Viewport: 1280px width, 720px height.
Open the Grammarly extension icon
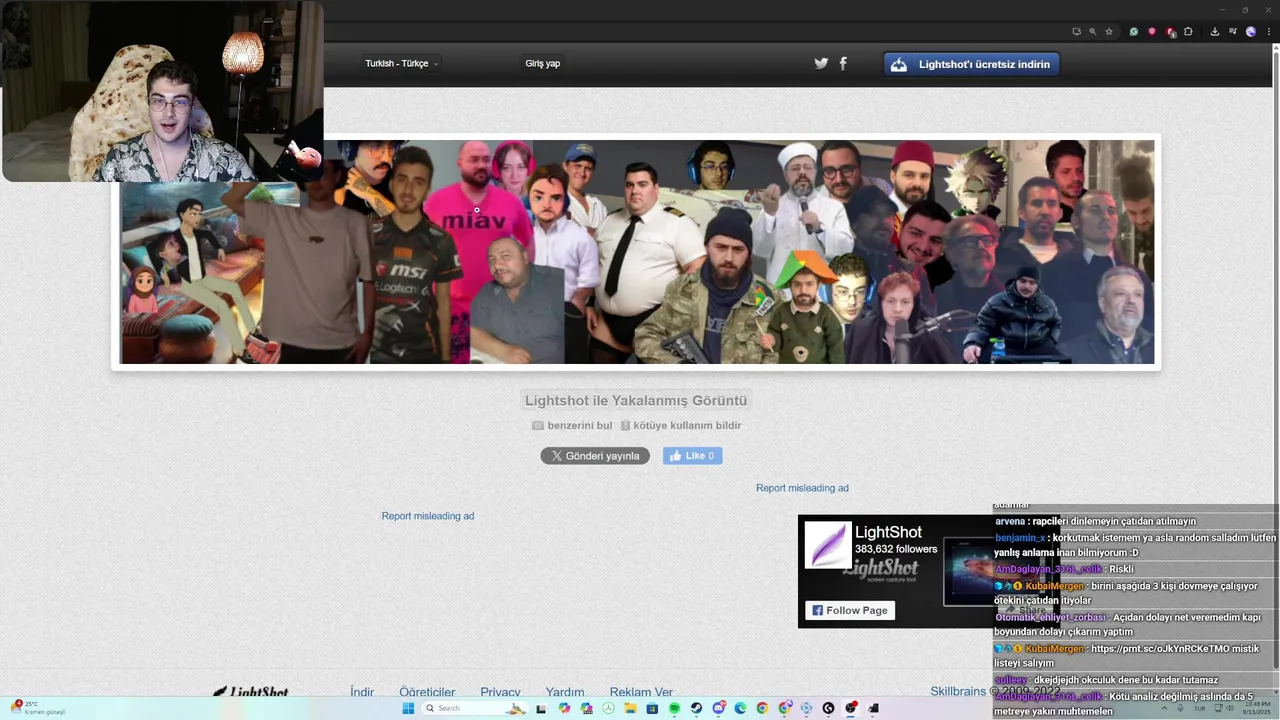tap(1134, 32)
